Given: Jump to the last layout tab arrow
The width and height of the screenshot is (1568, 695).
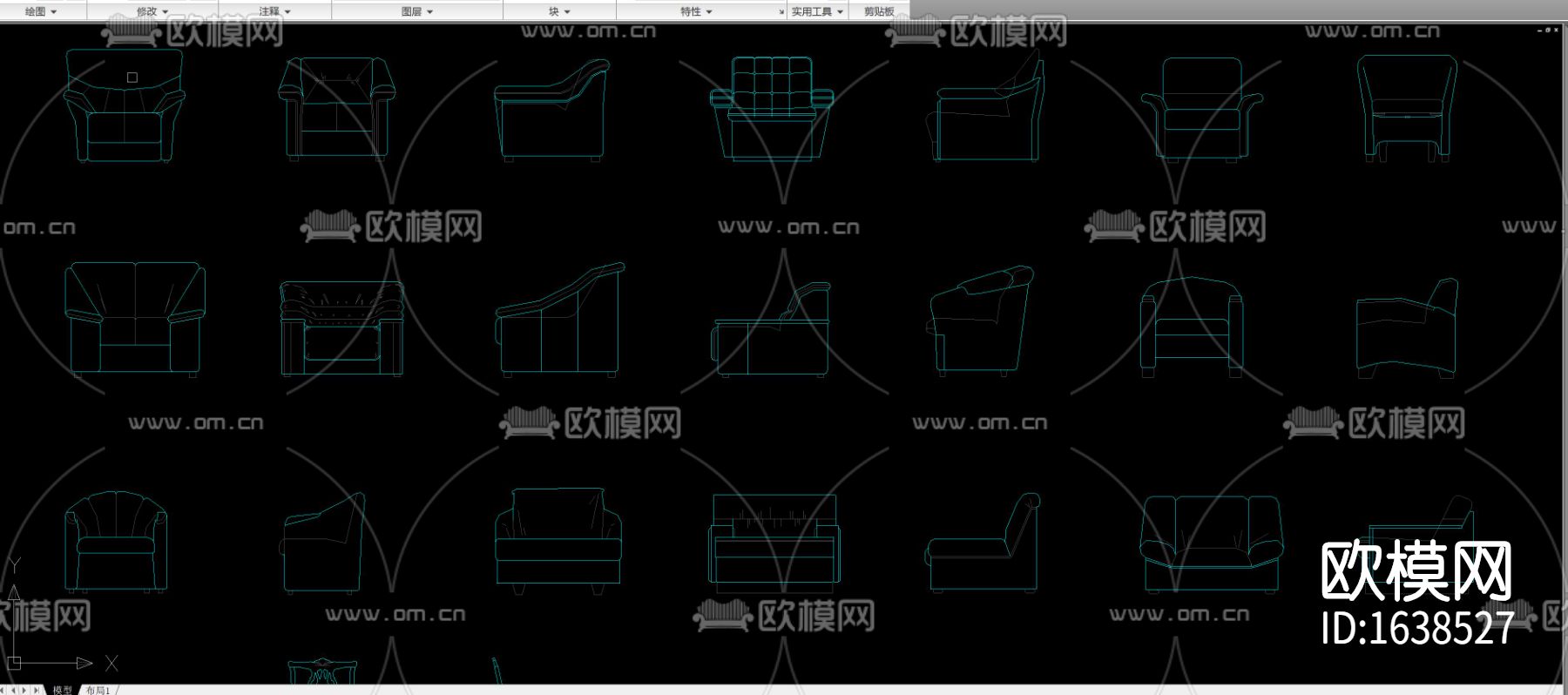Looking at the screenshot, I should tap(36, 690).
